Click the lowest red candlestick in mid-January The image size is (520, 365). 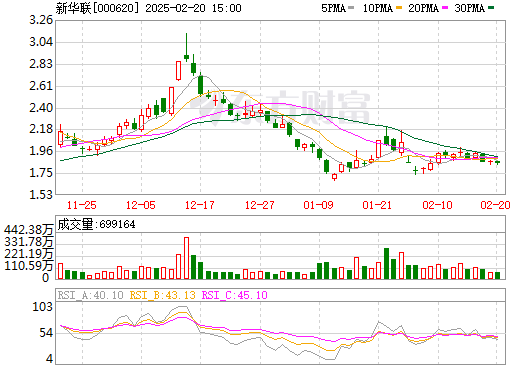(x=334, y=177)
